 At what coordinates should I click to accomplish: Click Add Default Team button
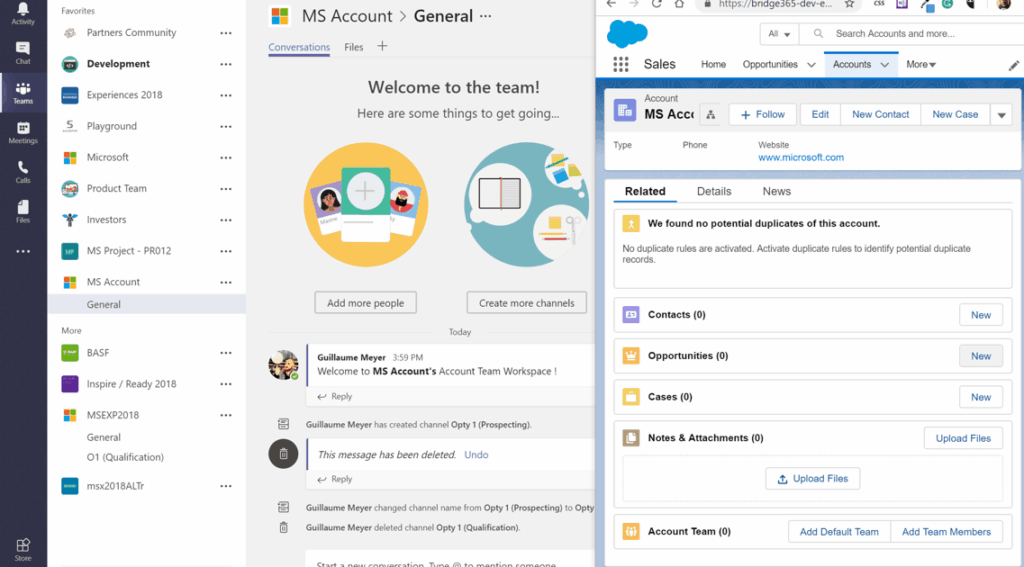click(x=839, y=532)
